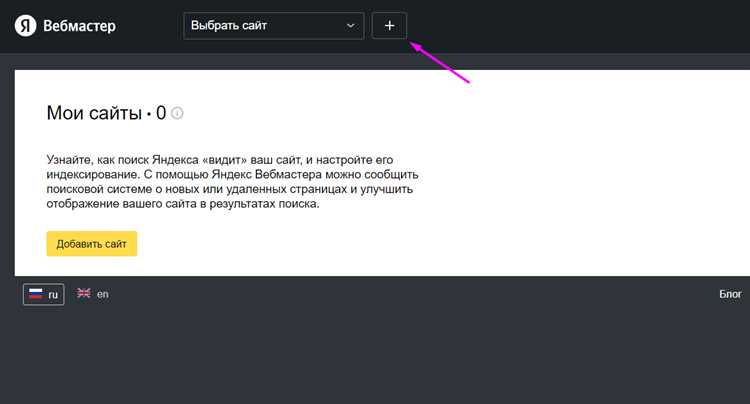The height and width of the screenshot is (404, 750).
Task: Click the info icon next to Мои сайты
Action: pyautogui.click(x=177, y=113)
